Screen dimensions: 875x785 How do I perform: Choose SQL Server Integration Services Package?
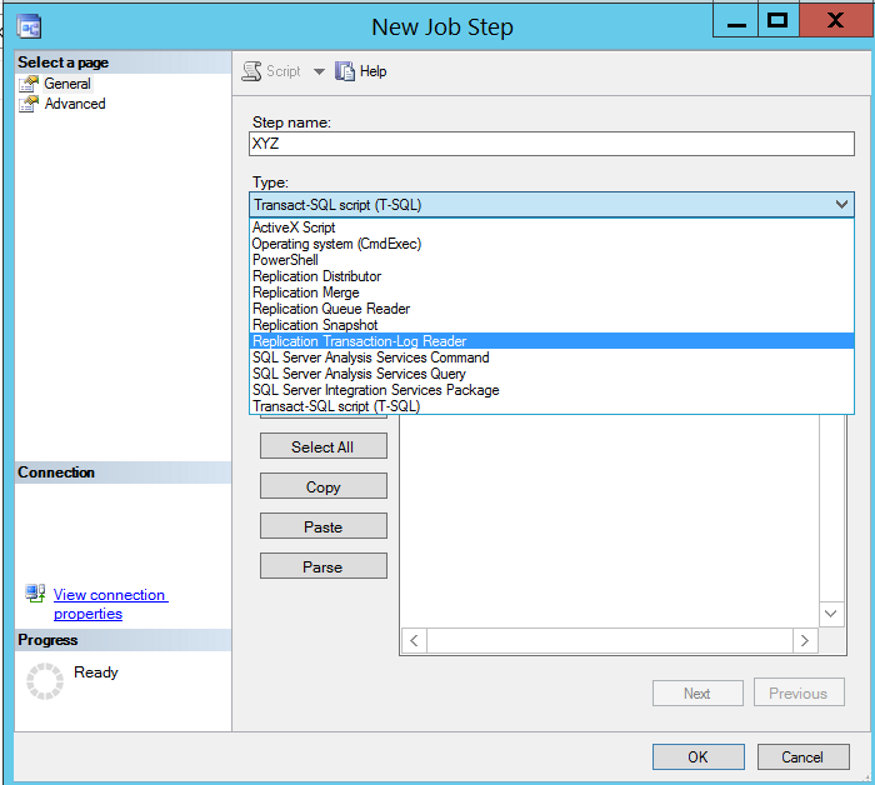[x=551, y=389]
